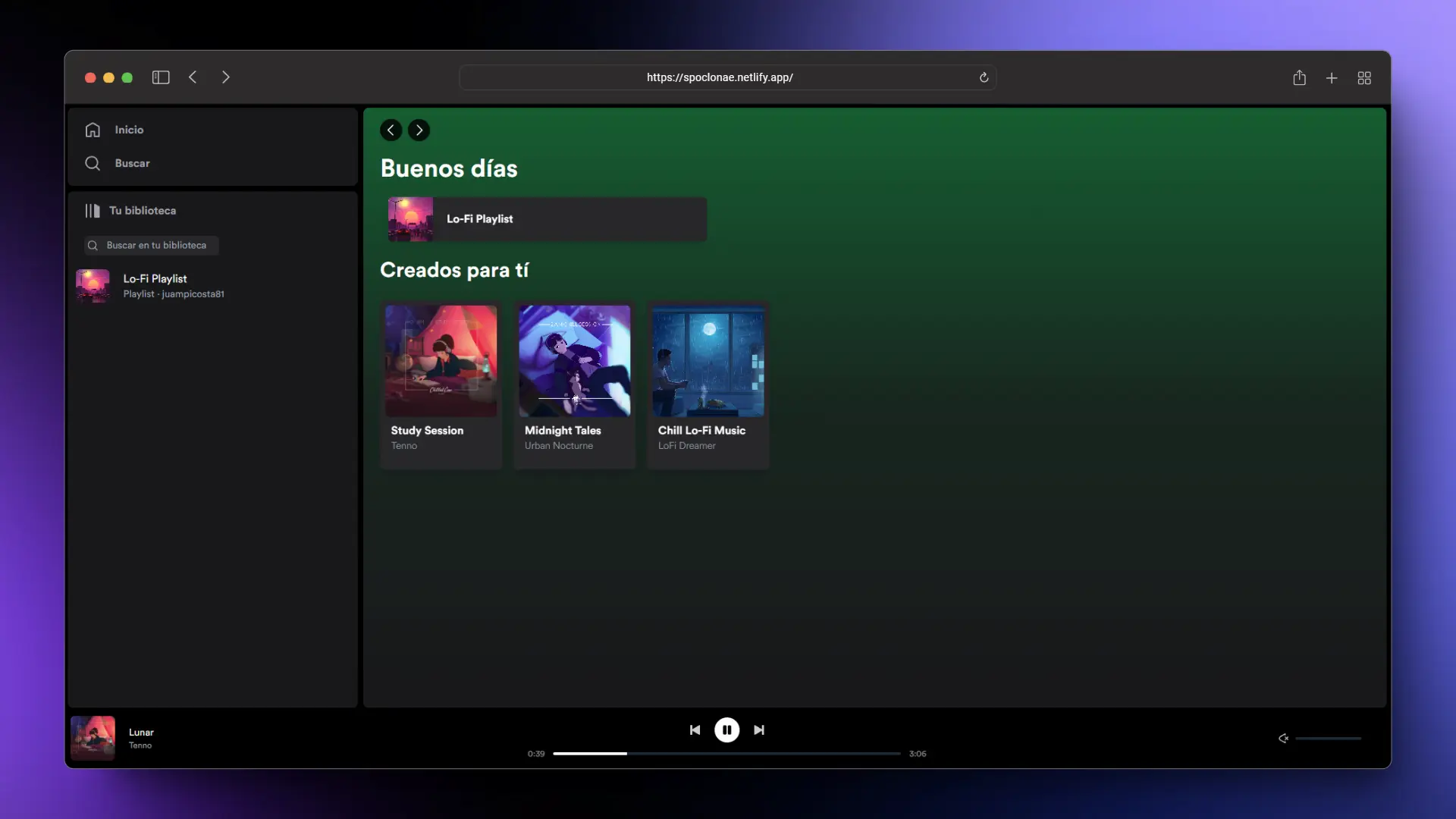Open the Chill Lo-Fi Music album card

pyautogui.click(x=708, y=384)
